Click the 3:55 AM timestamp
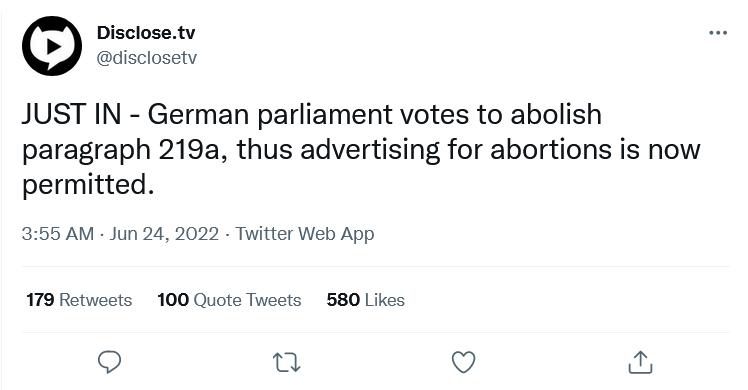 pos(58,234)
